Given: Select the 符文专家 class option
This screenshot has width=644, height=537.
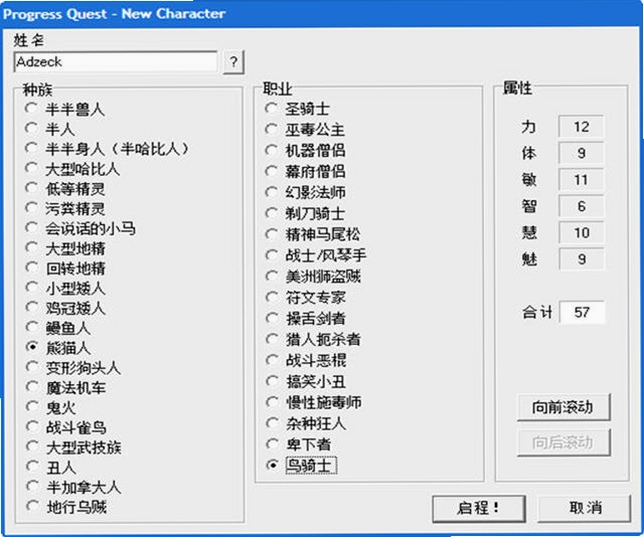Looking at the screenshot, I should [x=304, y=297].
